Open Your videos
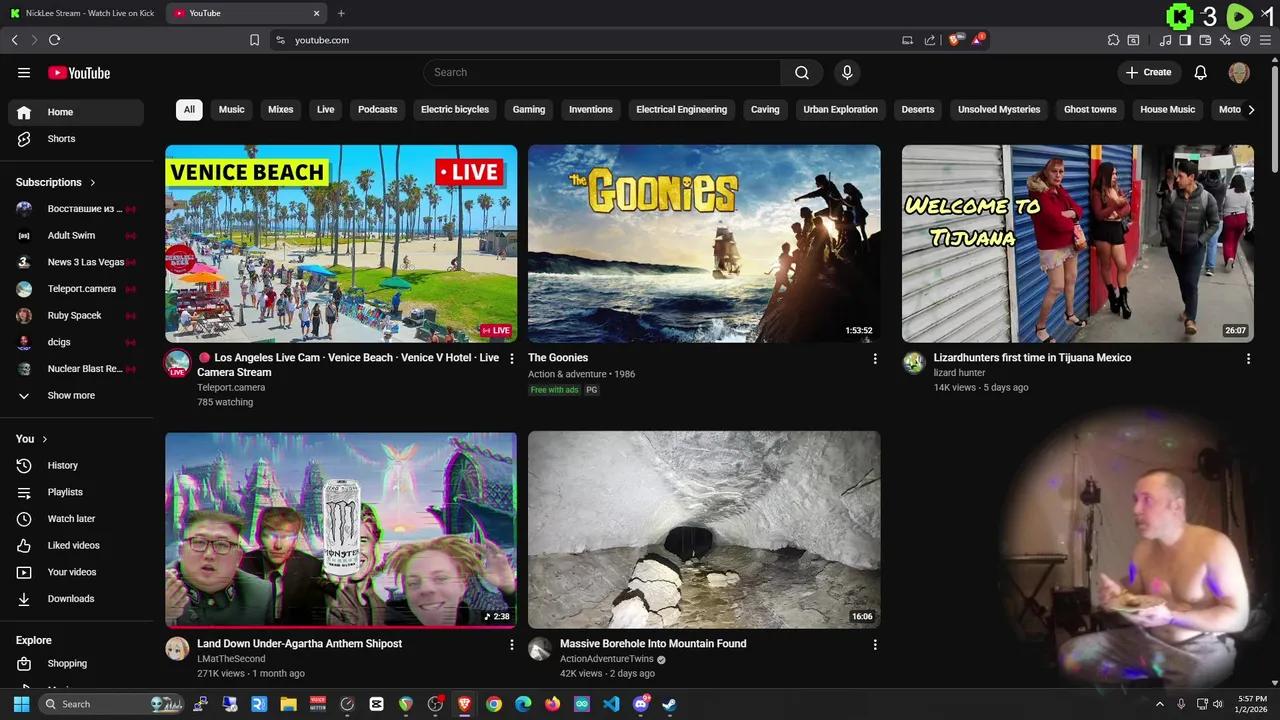Viewport: 1280px width, 720px height. (x=76, y=572)
